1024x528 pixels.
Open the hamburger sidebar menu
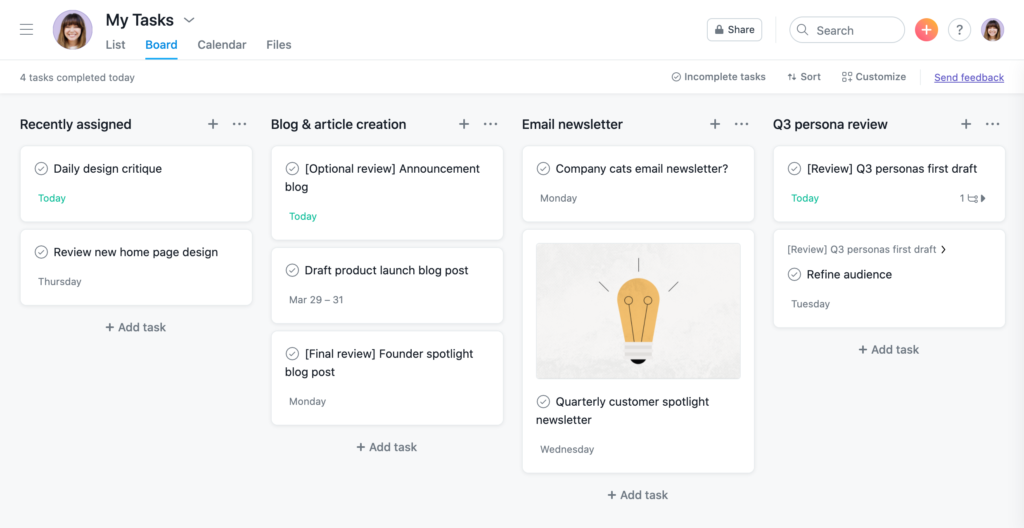pyautogui.click(x=26, y=29)
